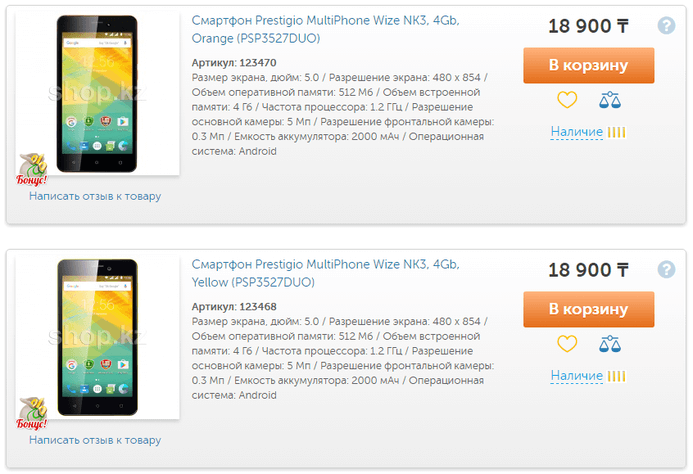This screenshot has height=474, width=693.
Task: Show availability for the Orange phone
Action: [576, 132]
